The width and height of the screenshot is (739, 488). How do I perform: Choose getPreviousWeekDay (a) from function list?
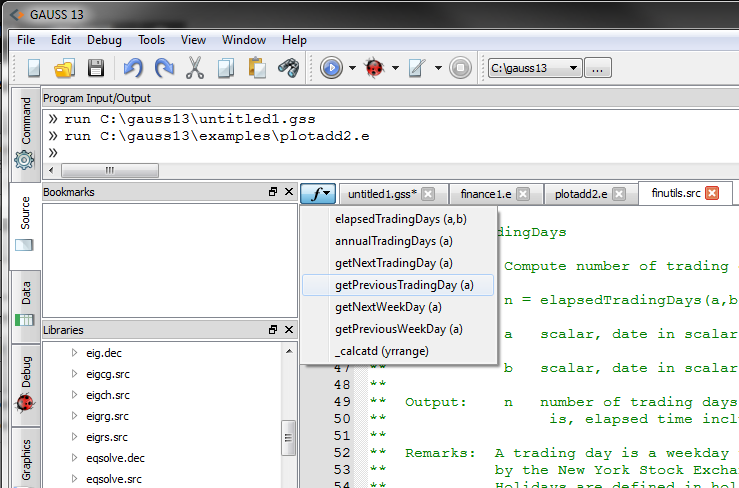(x=398, y=329)
